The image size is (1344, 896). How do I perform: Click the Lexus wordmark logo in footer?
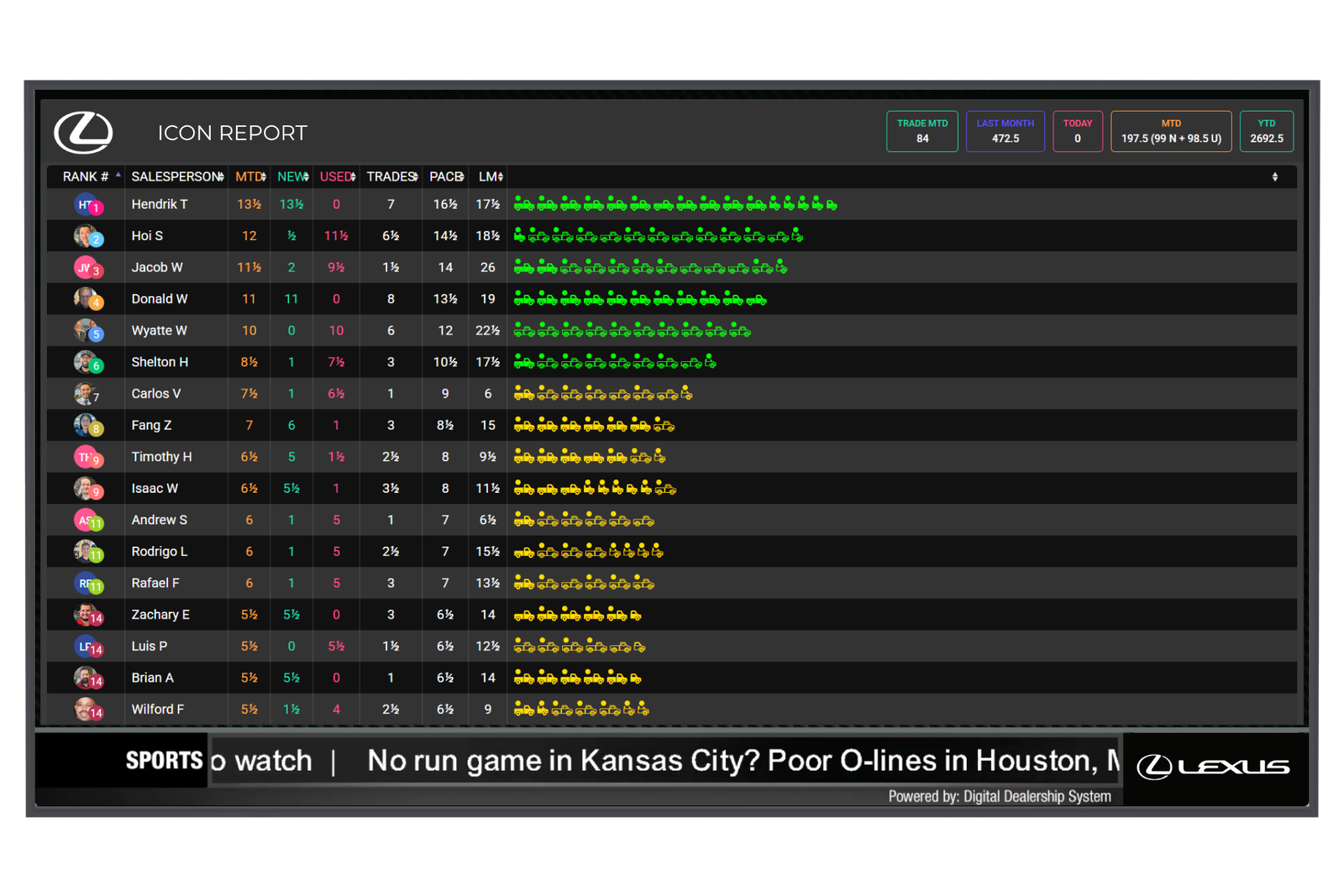coord(1213,767)
